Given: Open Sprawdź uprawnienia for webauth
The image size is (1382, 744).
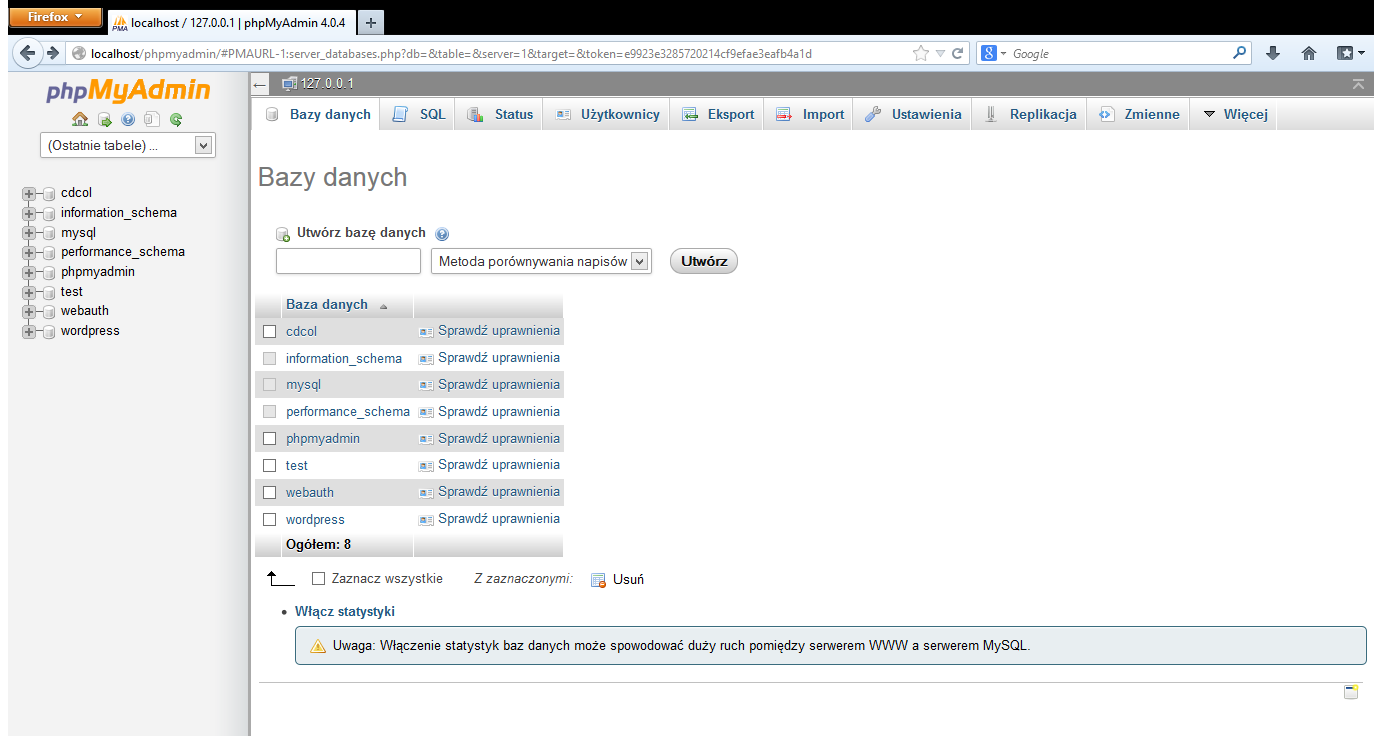Looking at the screenshot, I should coord(499,492).
